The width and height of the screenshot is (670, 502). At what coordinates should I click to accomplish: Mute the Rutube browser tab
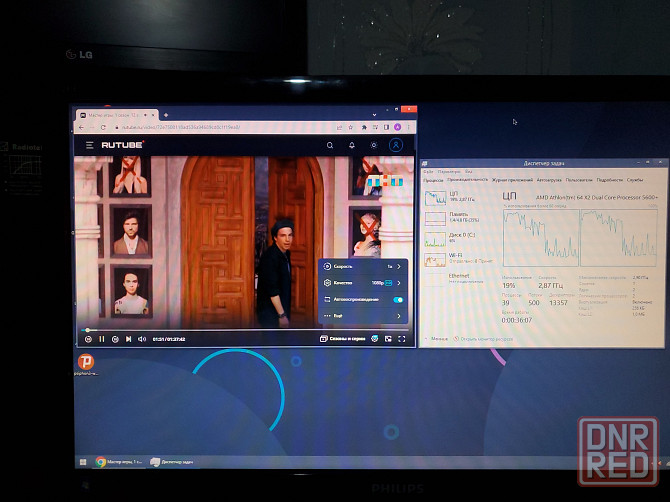[x=145, y=115]
